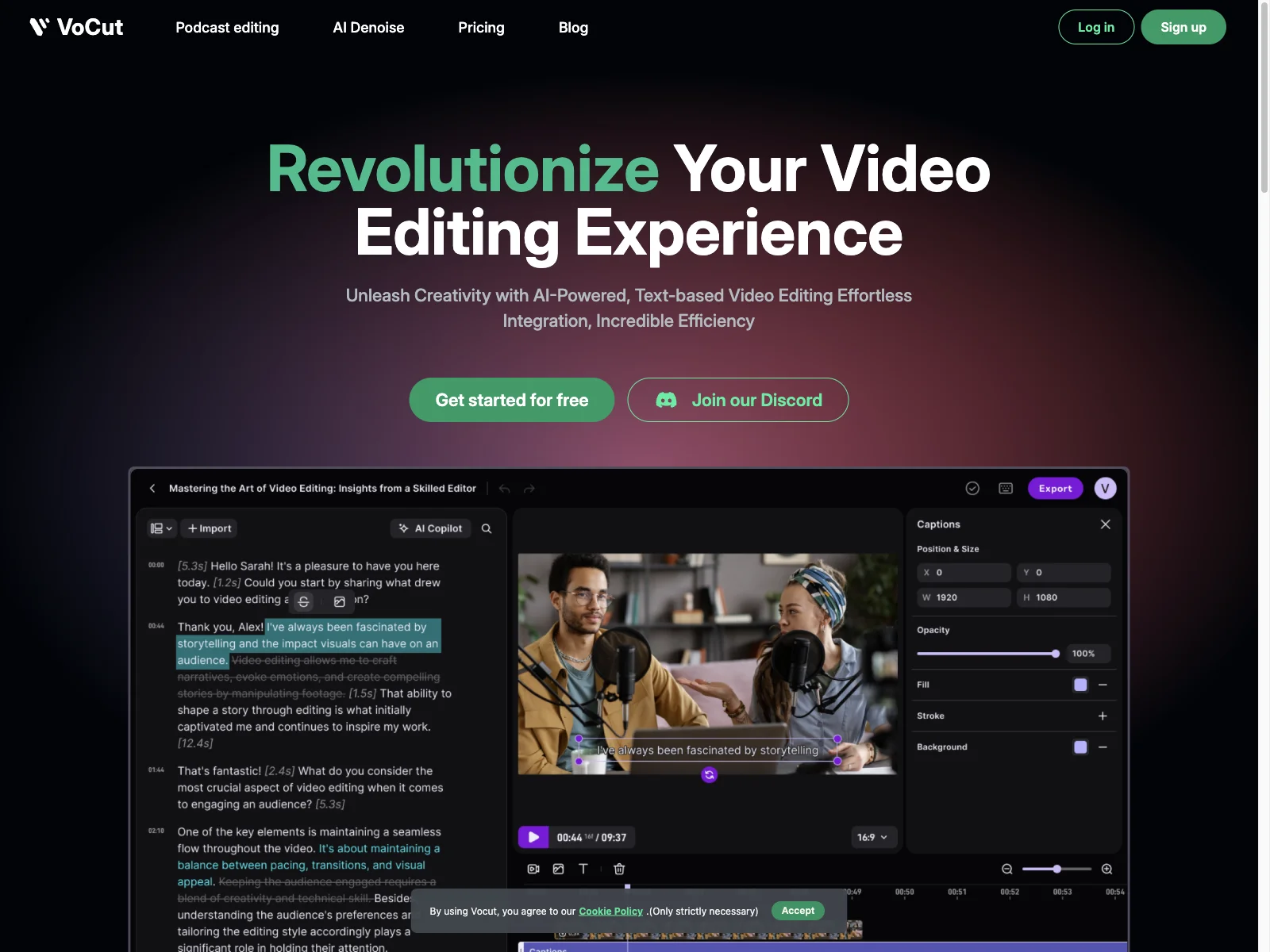
Task: Open the Fill color swatch
Action: [x=1080, y=685]
